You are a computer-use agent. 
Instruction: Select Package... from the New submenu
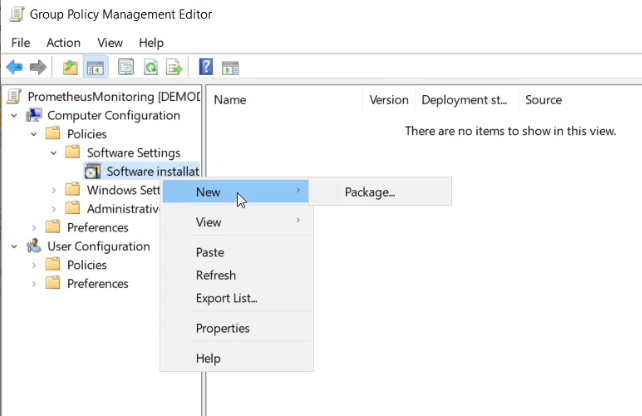[x=370, y=192]
